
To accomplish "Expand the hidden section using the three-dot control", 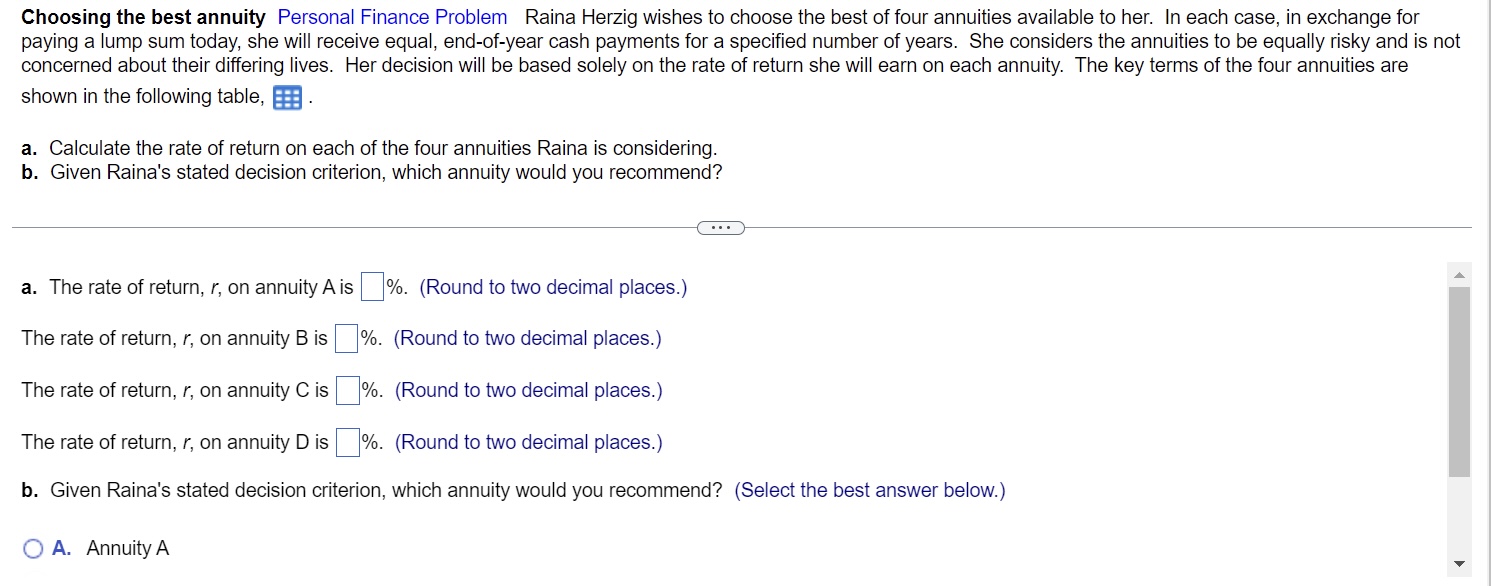I will click(721, 227).
